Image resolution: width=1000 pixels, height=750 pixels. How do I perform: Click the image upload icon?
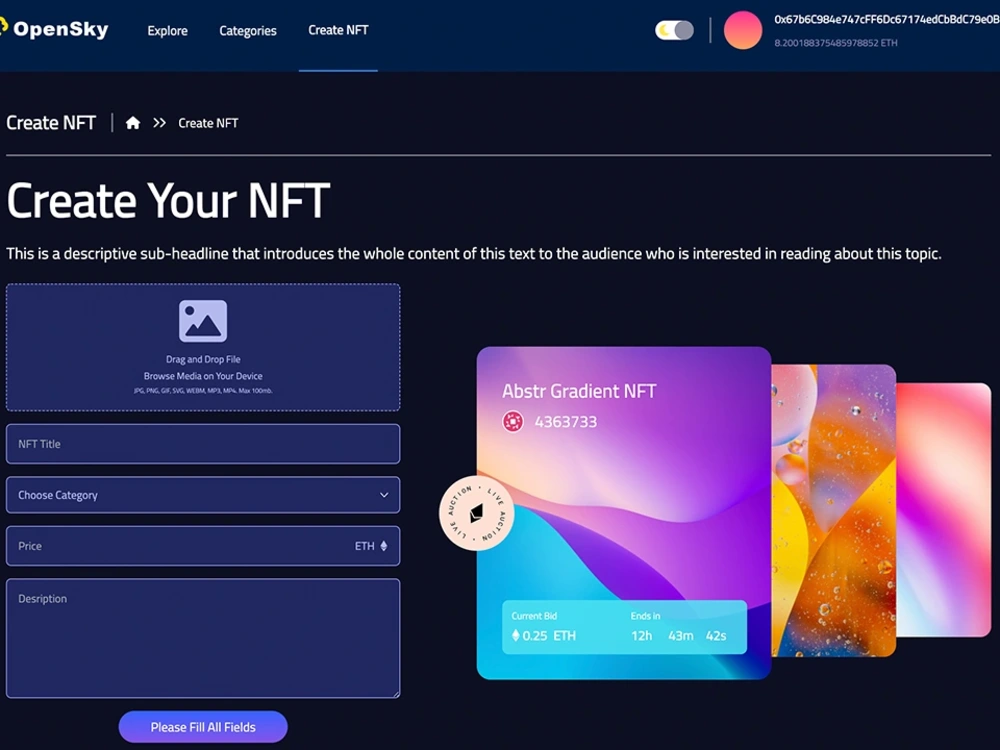[x=203, y=321]
